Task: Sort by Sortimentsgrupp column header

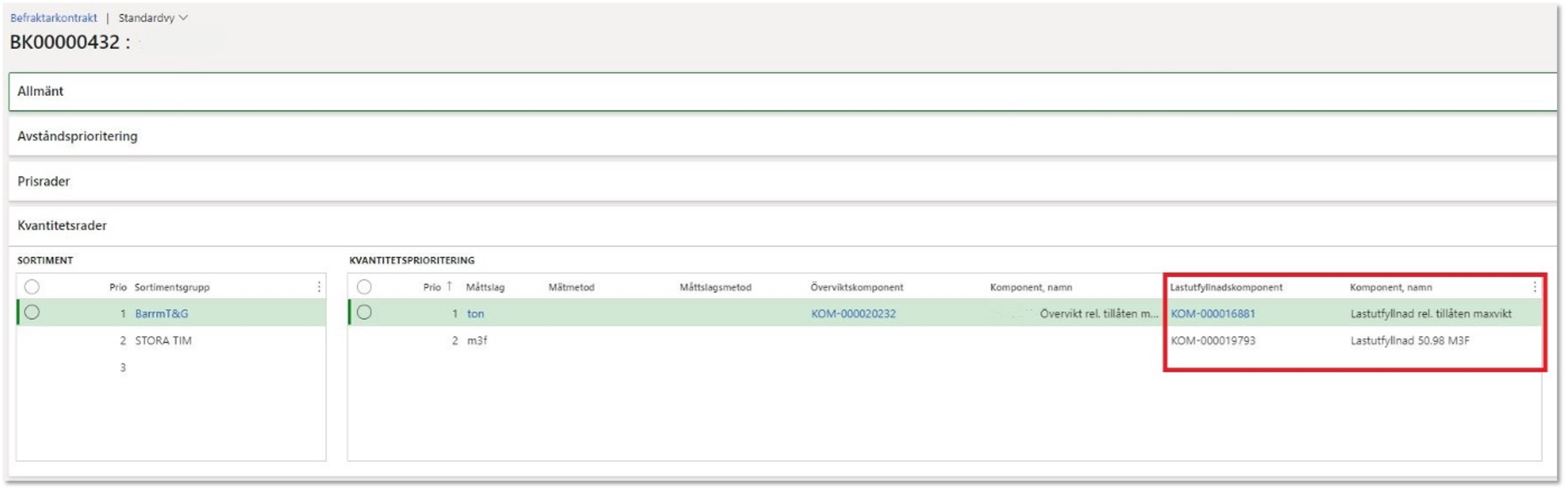Action: tap(172, 287)
